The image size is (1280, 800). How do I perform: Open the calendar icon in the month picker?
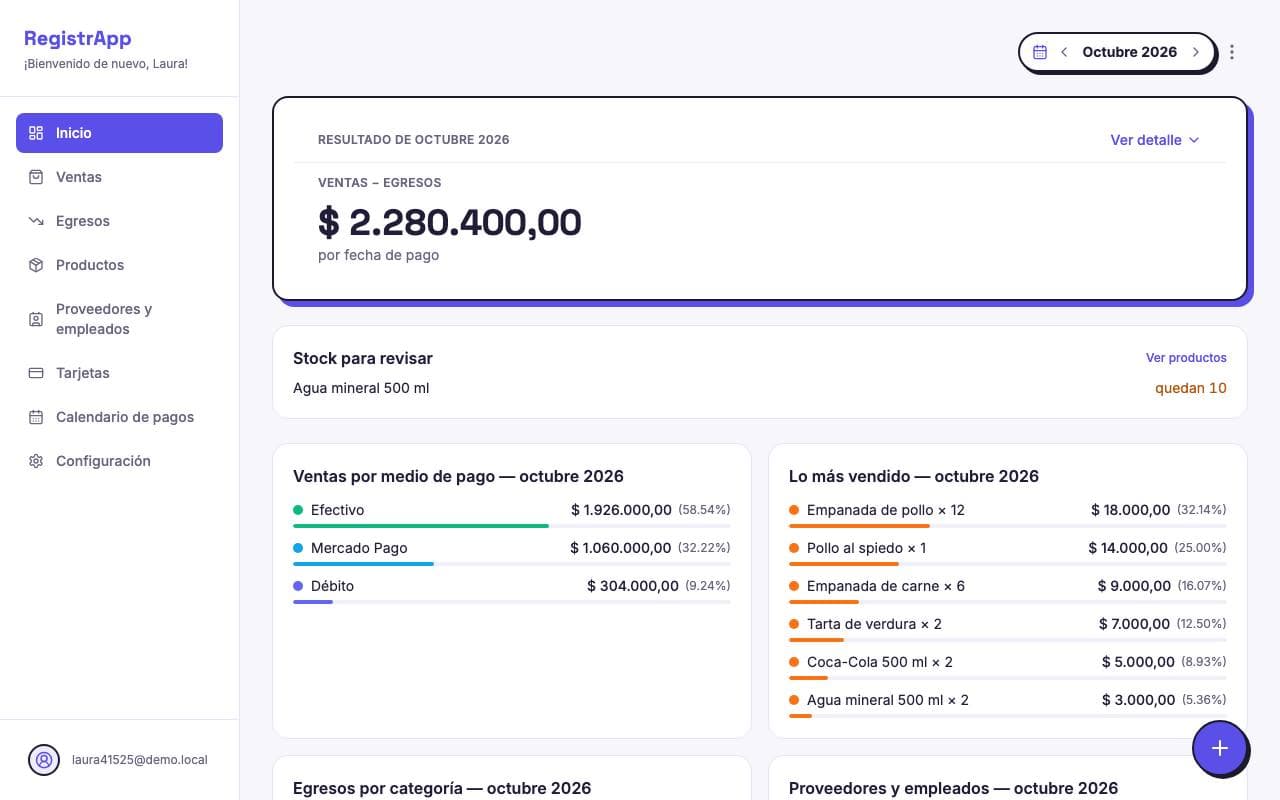click(x=1040, y=52)
